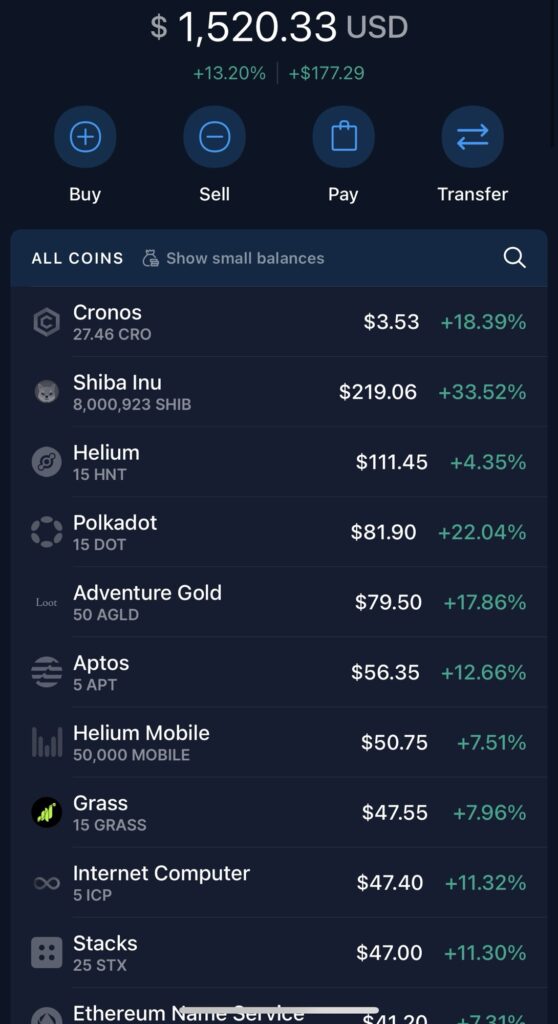This screenshot has height=1024, width=558.
Task: Tap the Shiba Inu coin logo
Action: pyautogui.click(x=46, y=392)
